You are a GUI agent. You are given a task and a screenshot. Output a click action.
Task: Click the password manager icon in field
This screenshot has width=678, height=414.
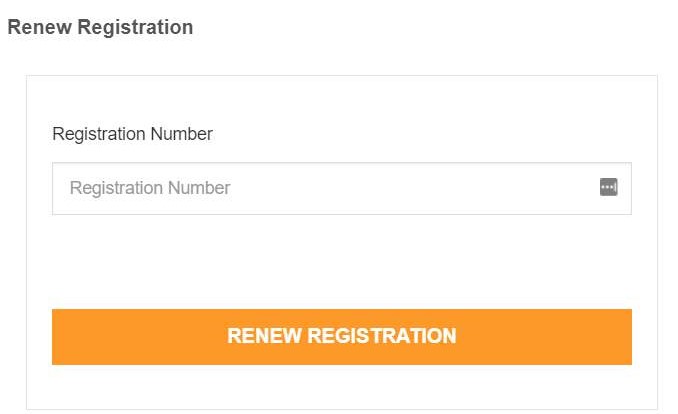click(x=608, y=187)
